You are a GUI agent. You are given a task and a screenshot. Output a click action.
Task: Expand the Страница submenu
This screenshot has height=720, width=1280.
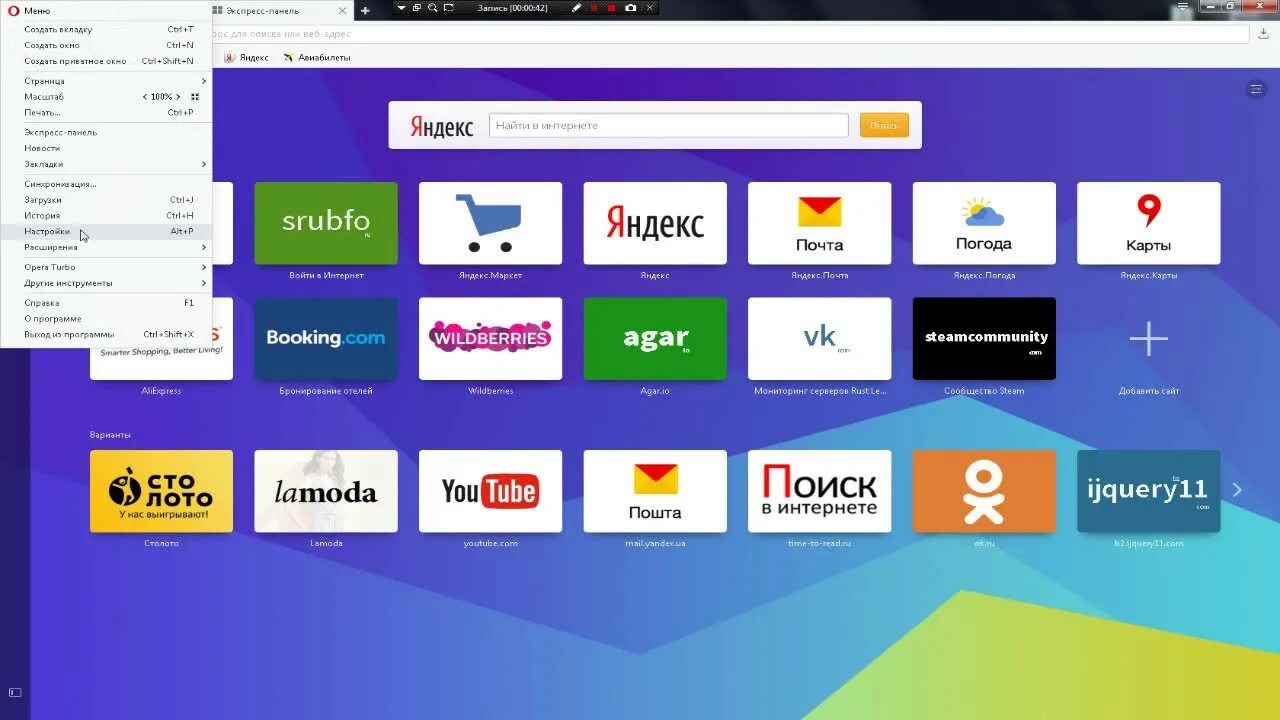click(x=106, y=81)
